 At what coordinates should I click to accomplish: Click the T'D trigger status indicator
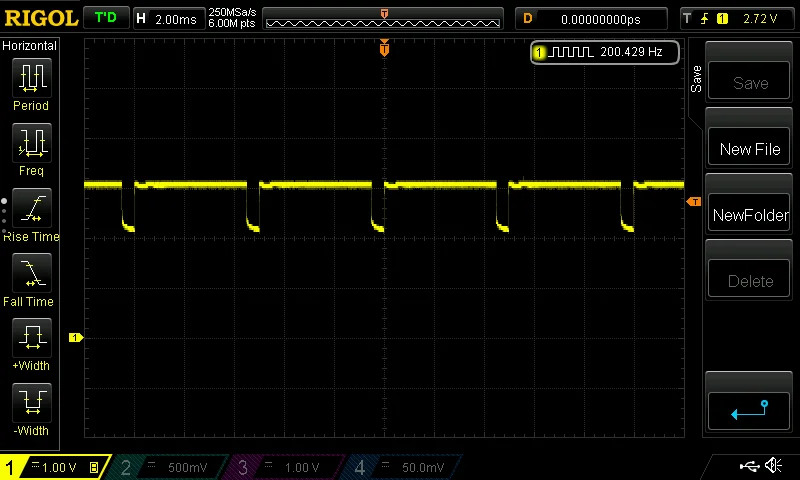point(106,18)
